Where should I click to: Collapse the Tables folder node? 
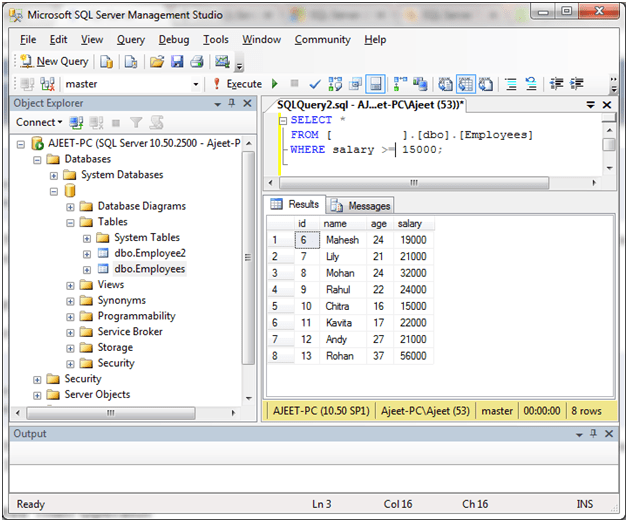(x=71, y=222)
